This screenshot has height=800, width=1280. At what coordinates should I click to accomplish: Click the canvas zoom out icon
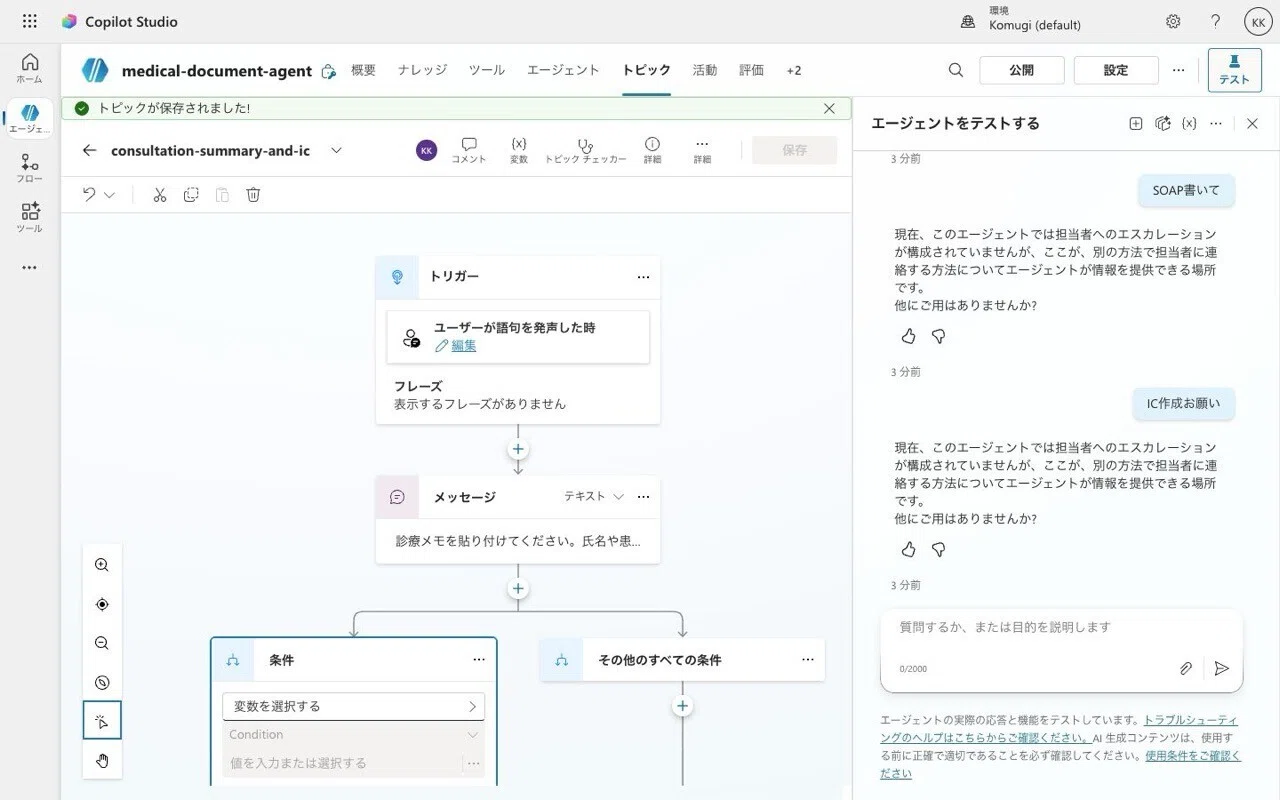tap(102, 643)
